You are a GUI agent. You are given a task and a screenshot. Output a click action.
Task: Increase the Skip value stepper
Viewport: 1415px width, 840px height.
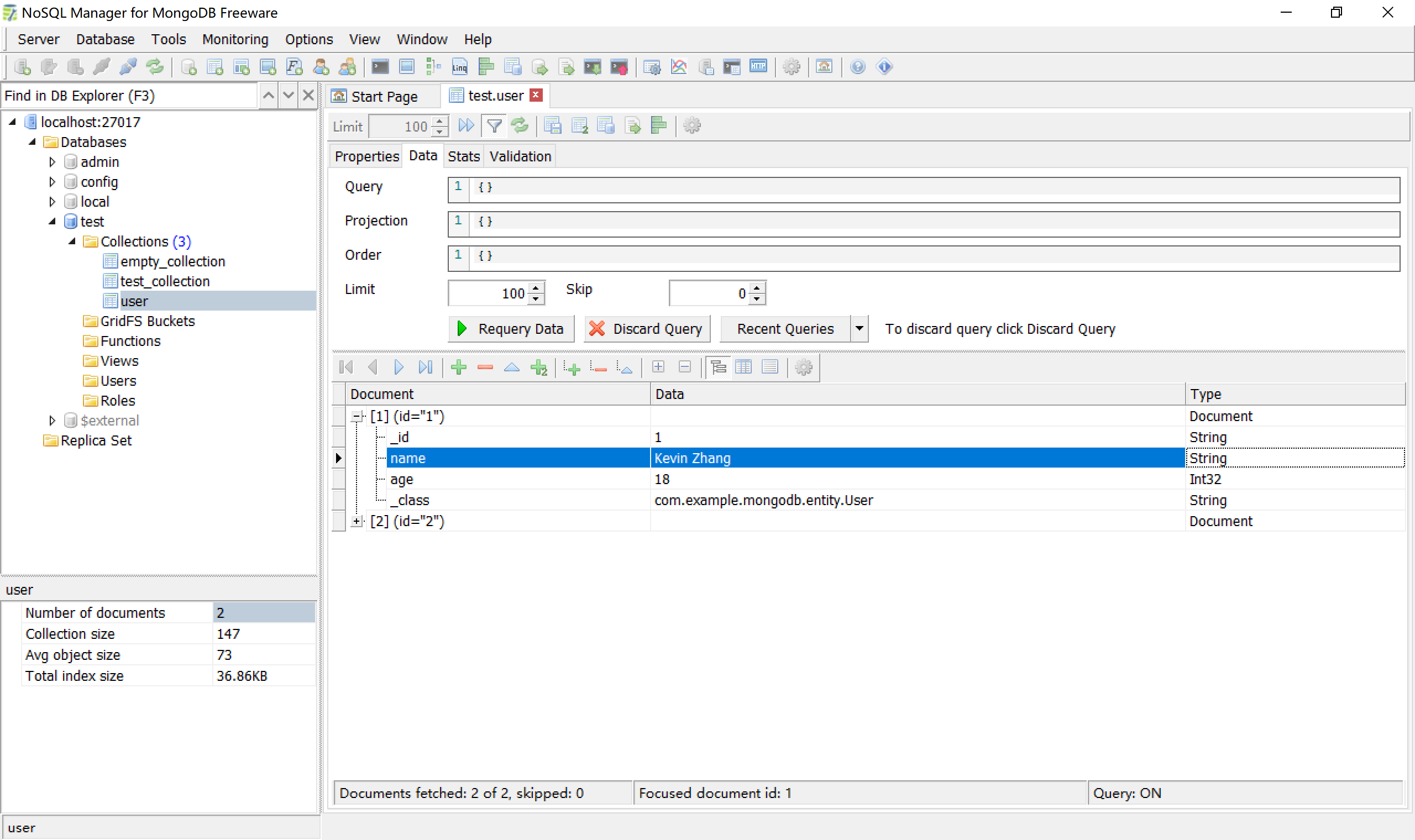(757, 288)
